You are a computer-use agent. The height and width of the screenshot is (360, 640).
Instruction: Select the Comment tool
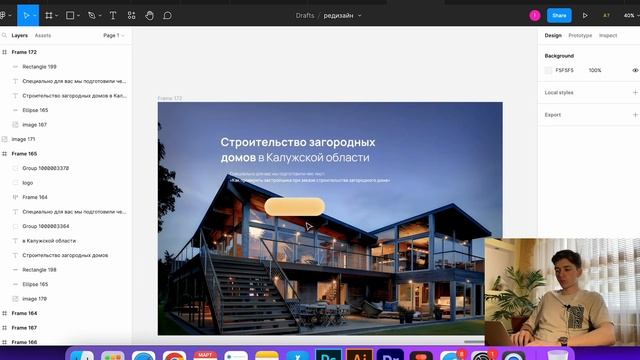pos(167,16)
